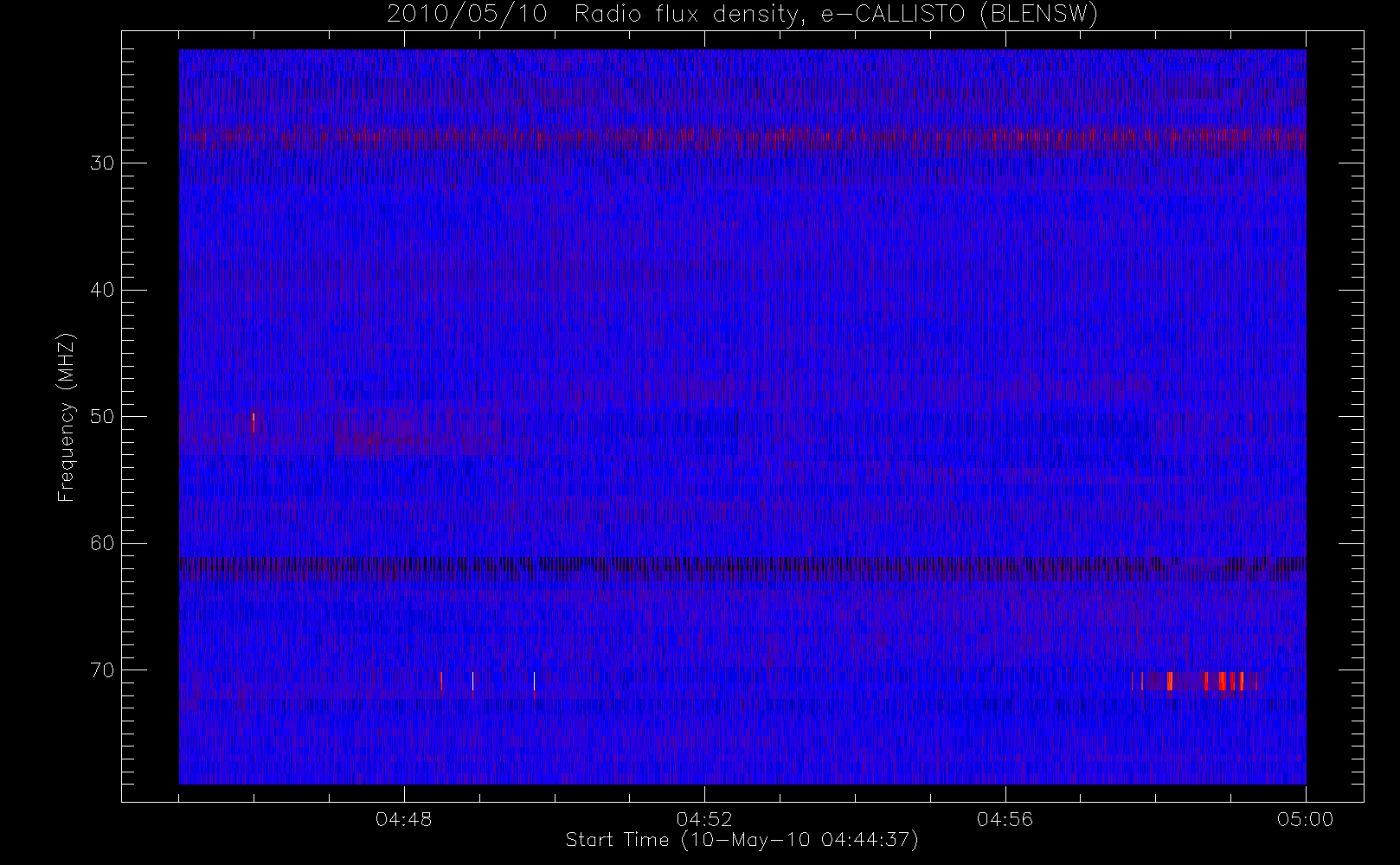Click the plot title 'Radio flux density, e-CALLISTO (BLENSW)'
Image resolution: width=1400 pixels, height=865 pixels.
[836, 15]
